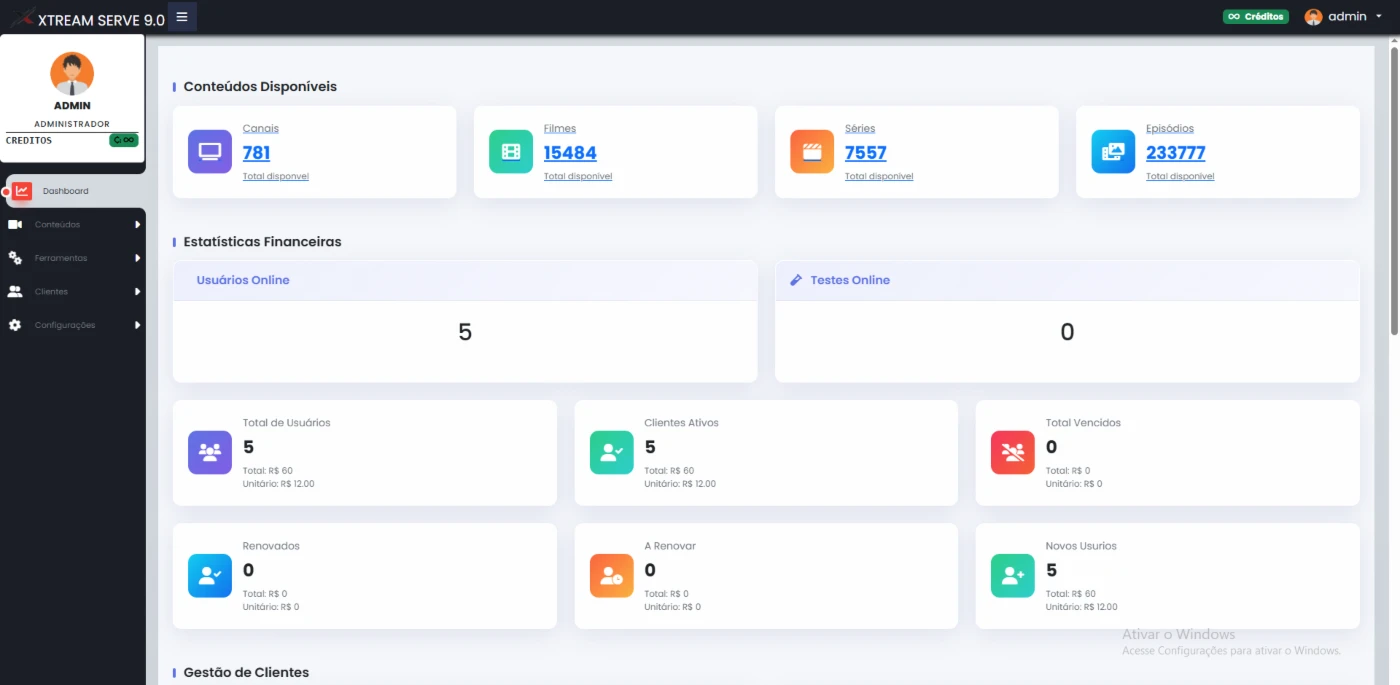This screenshot has width=1400, height=685.
Task: Click the vertical page scrollbar thumb
Action: pyautogui.click(x=1395, y=190)
